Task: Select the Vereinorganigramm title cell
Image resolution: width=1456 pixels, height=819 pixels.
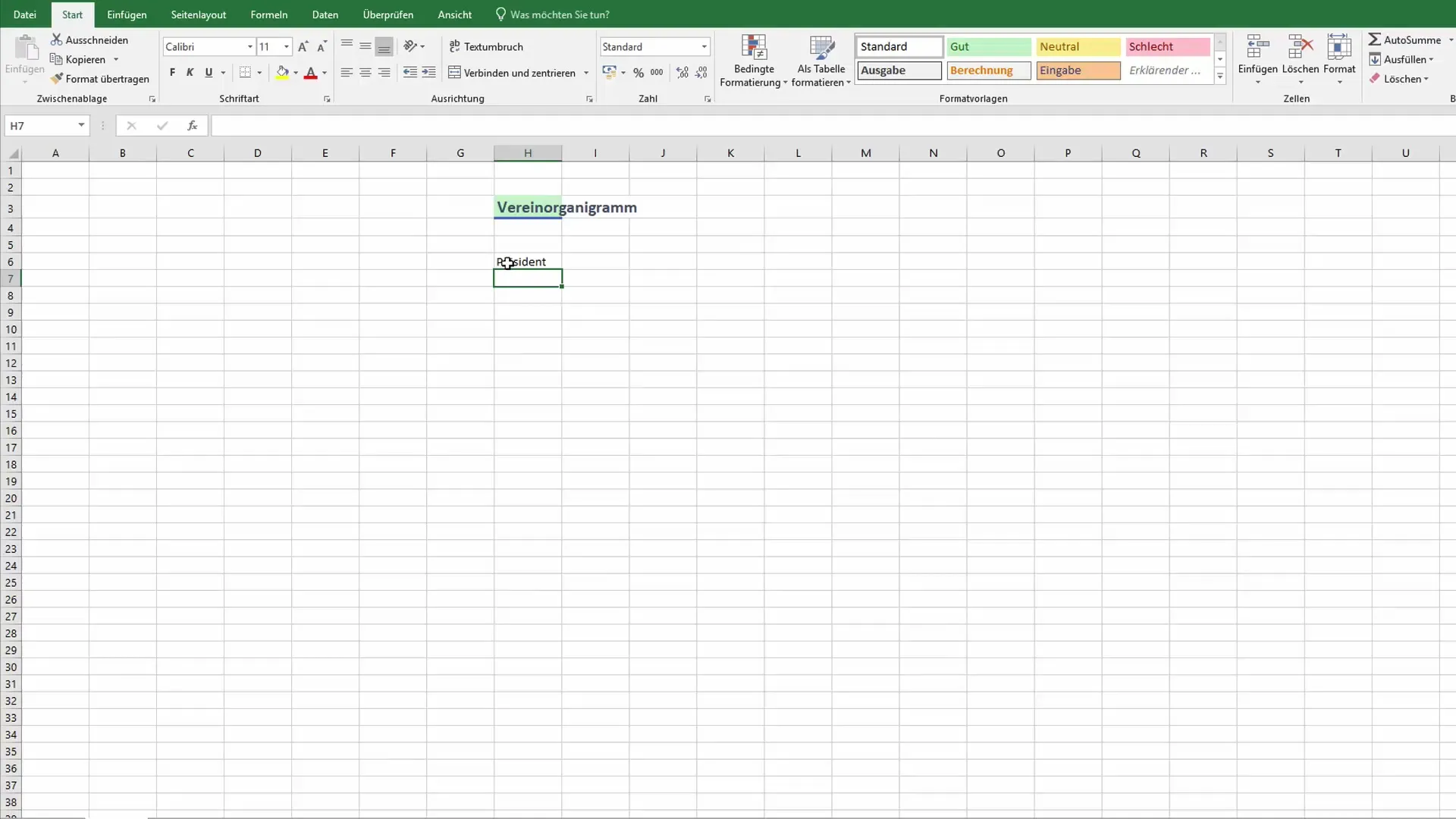Action: 528,207
